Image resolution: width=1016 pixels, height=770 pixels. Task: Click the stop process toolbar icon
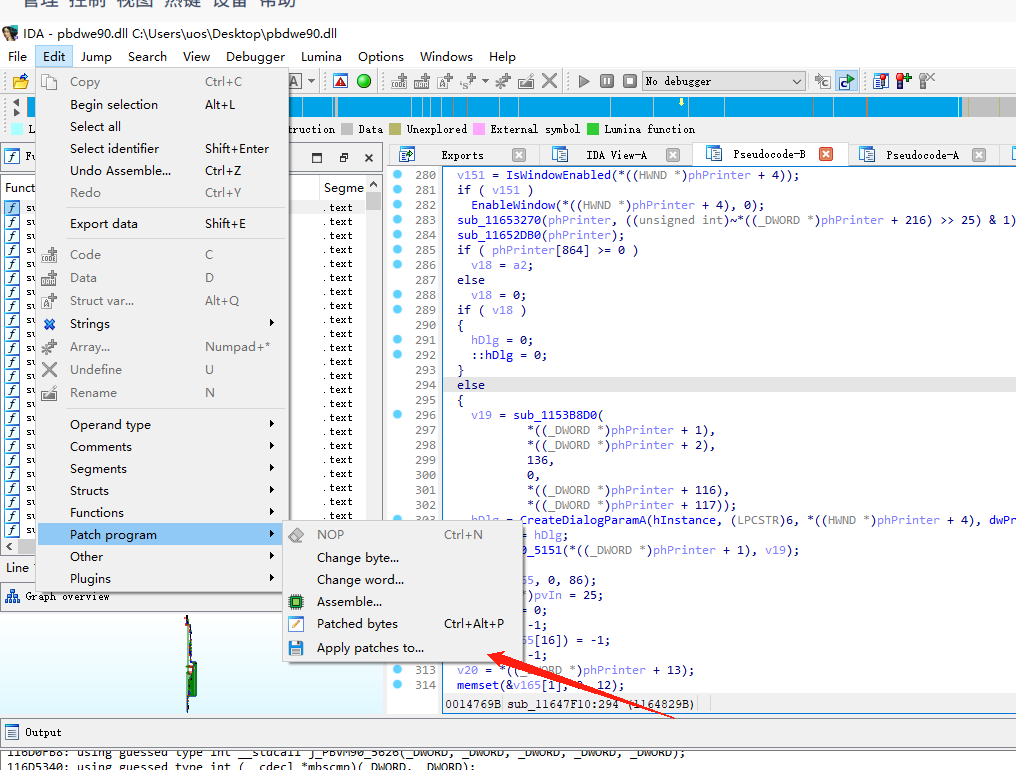630,81
